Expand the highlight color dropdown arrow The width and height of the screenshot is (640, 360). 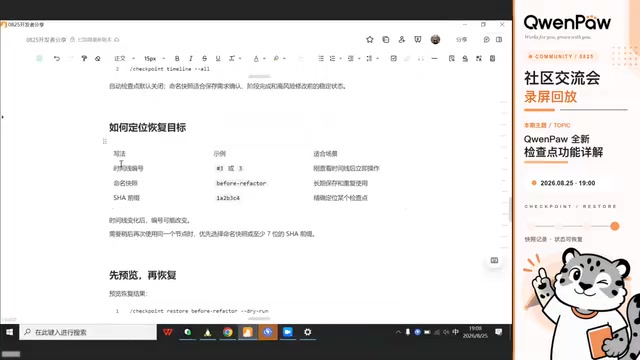284,59
